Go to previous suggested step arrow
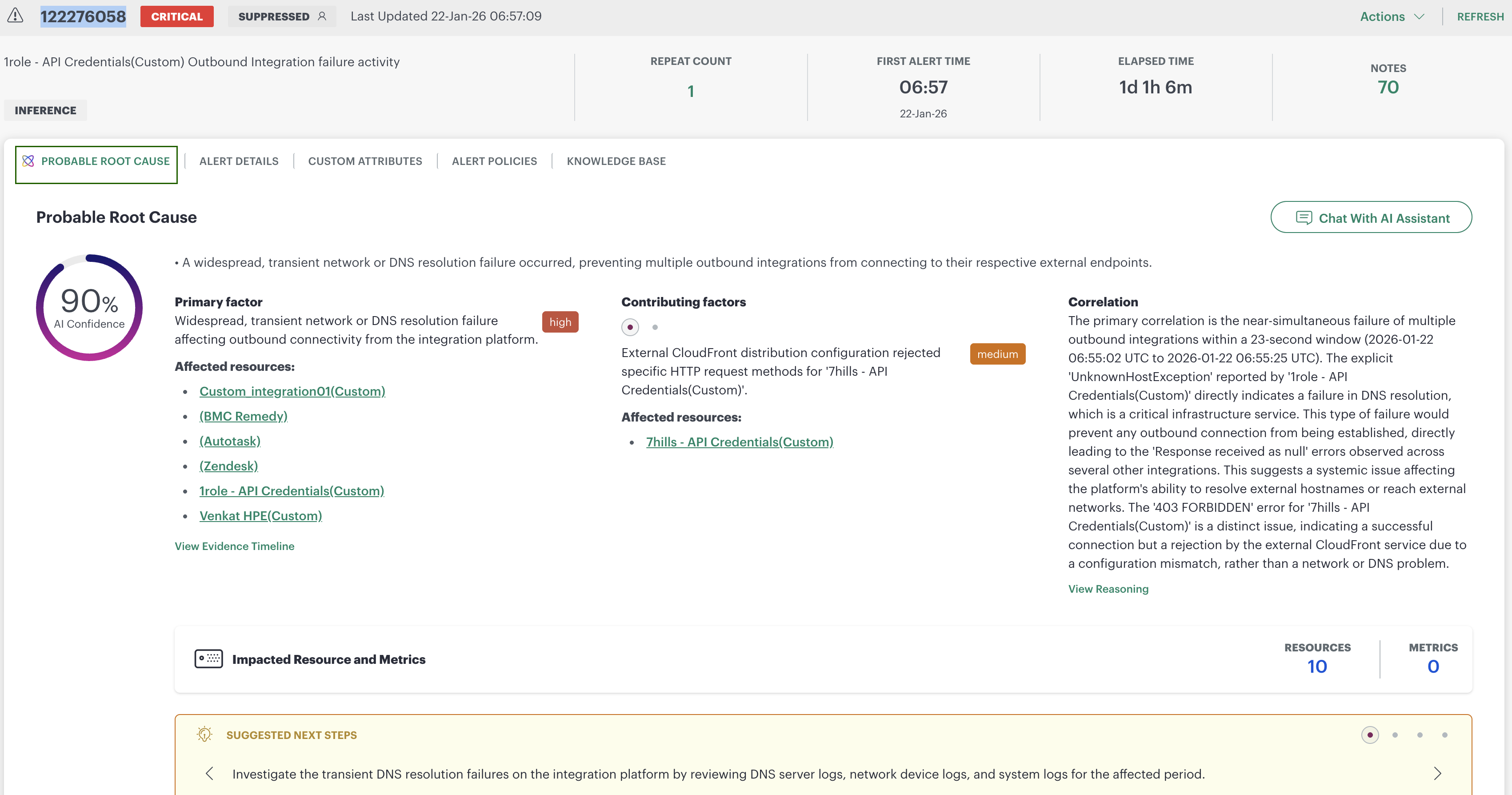This screenshot has height=795, width=1512. (209, 773)
